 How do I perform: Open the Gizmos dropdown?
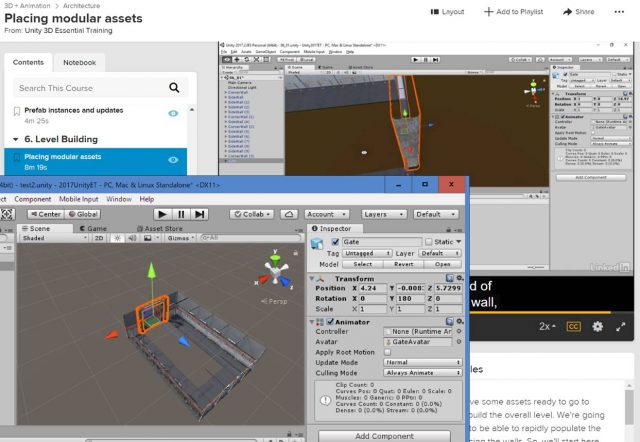pyautogui.click(x=181, y=238)
